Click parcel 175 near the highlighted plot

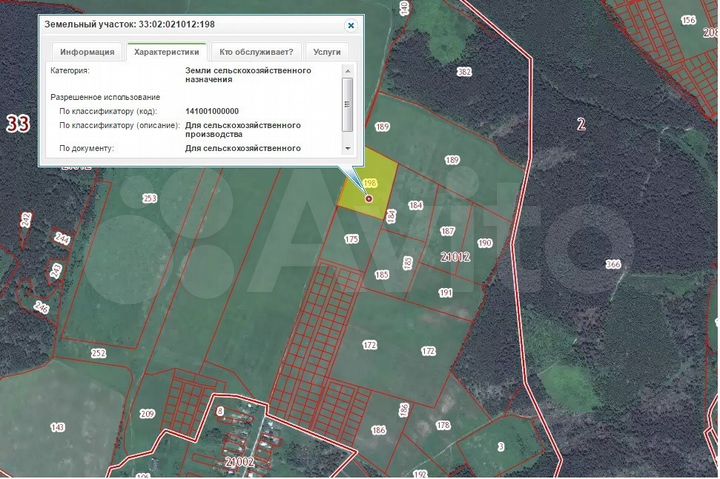[351, 239]
